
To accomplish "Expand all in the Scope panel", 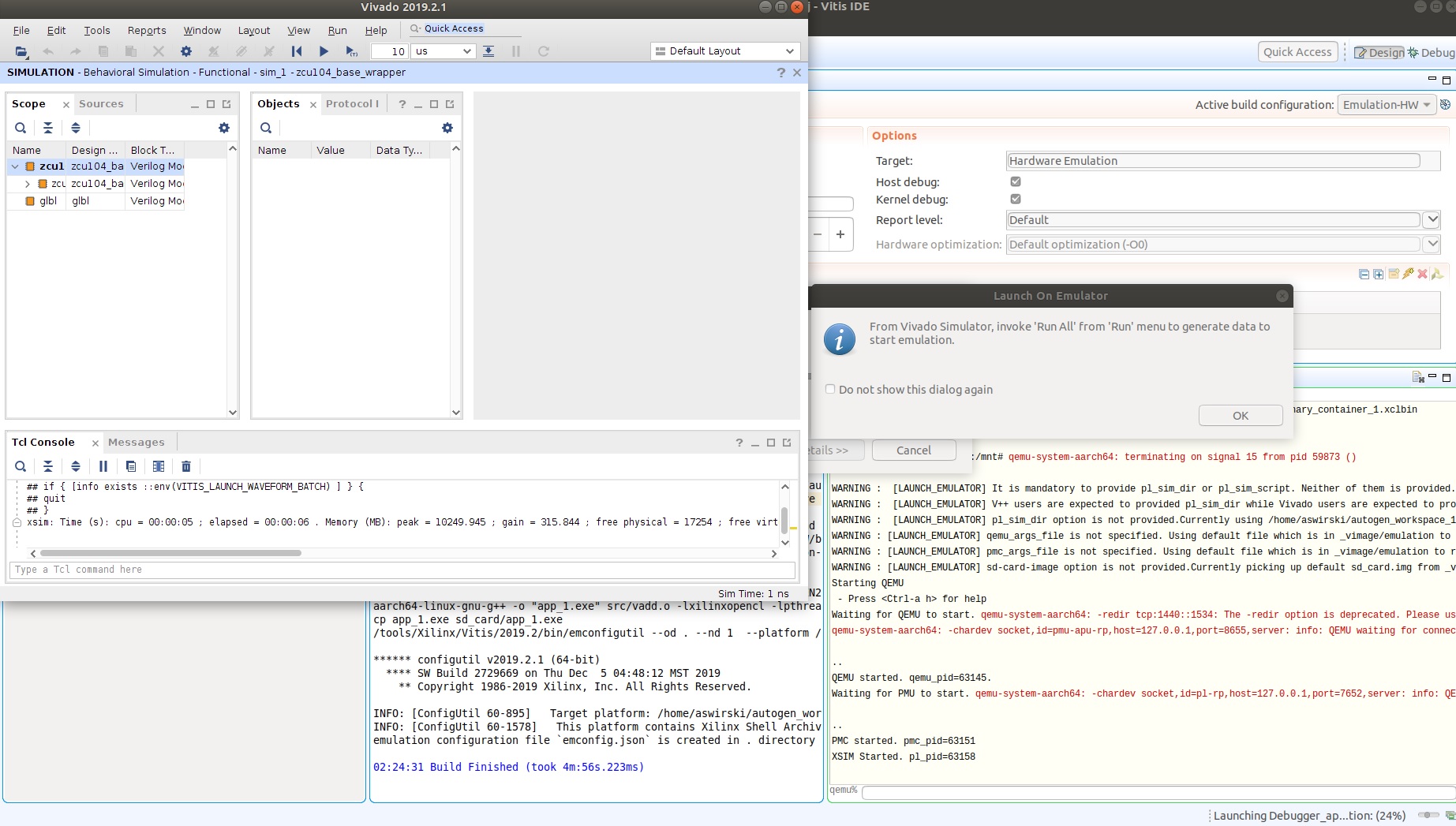I will (x=76, y=128).
